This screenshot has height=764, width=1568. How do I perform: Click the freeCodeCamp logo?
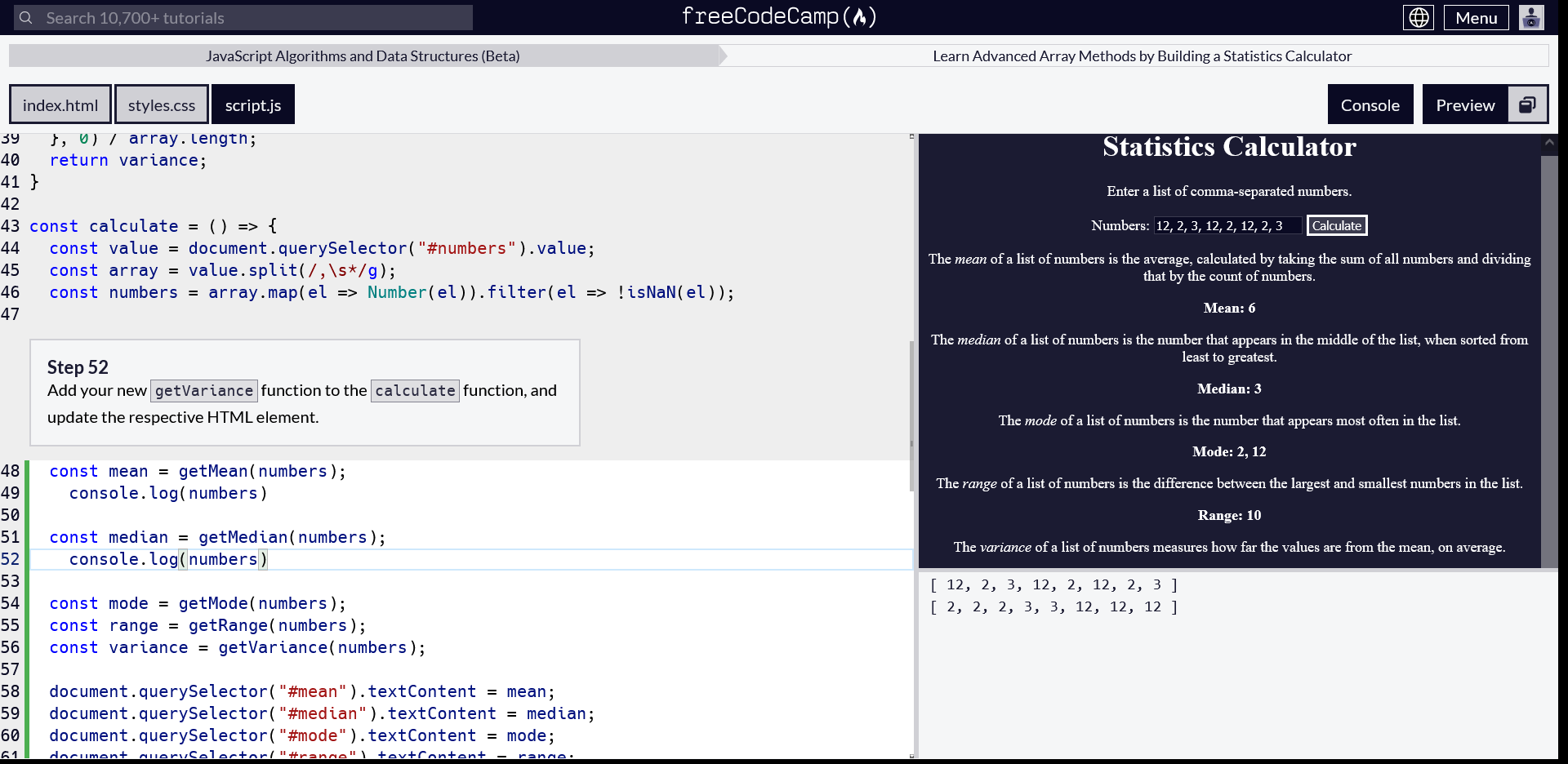click(779, 16)
